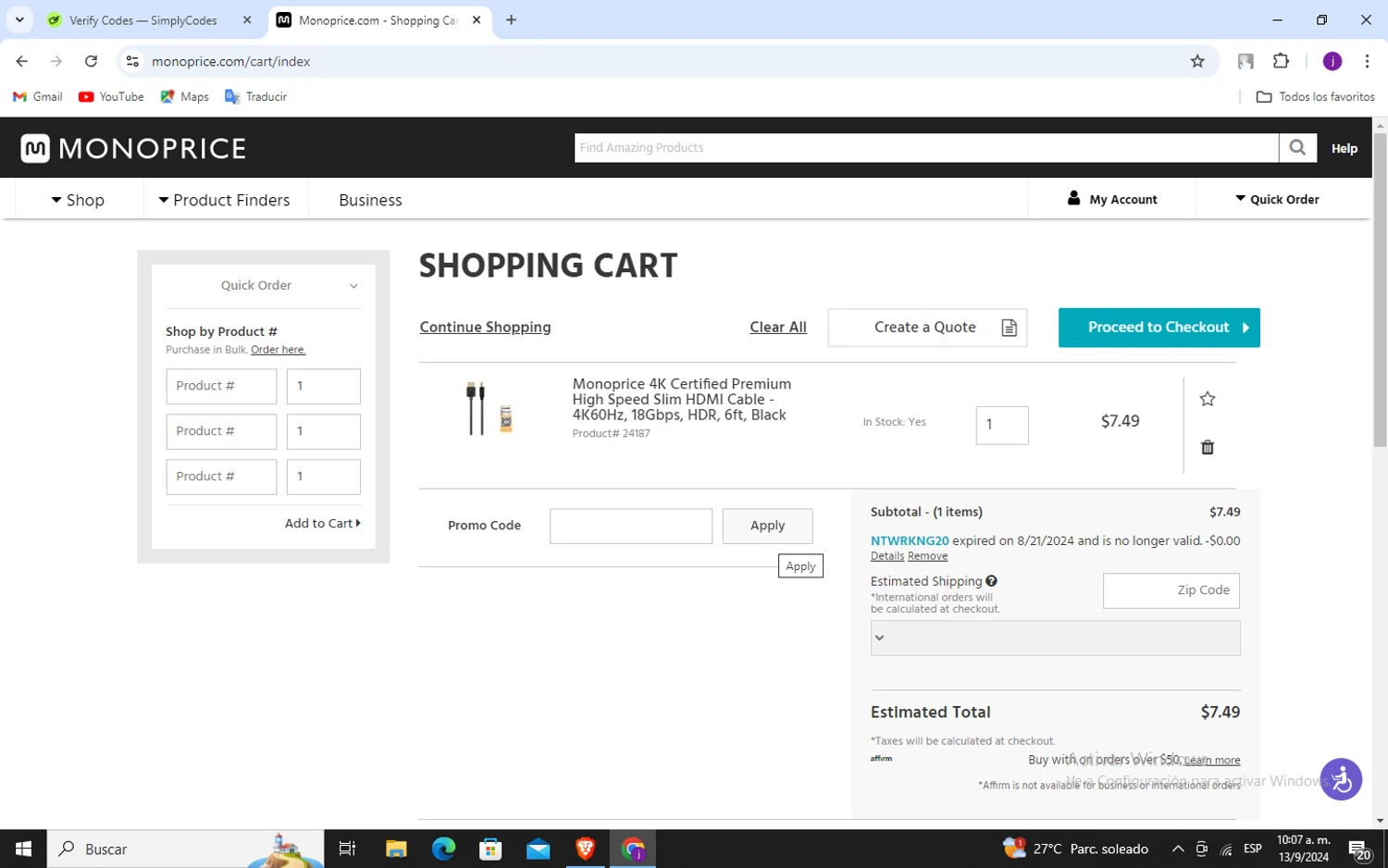Switch to the Verify Codes SimplyCodes tab
Screen dimensions: 1388x868
[x=150, y=20]
